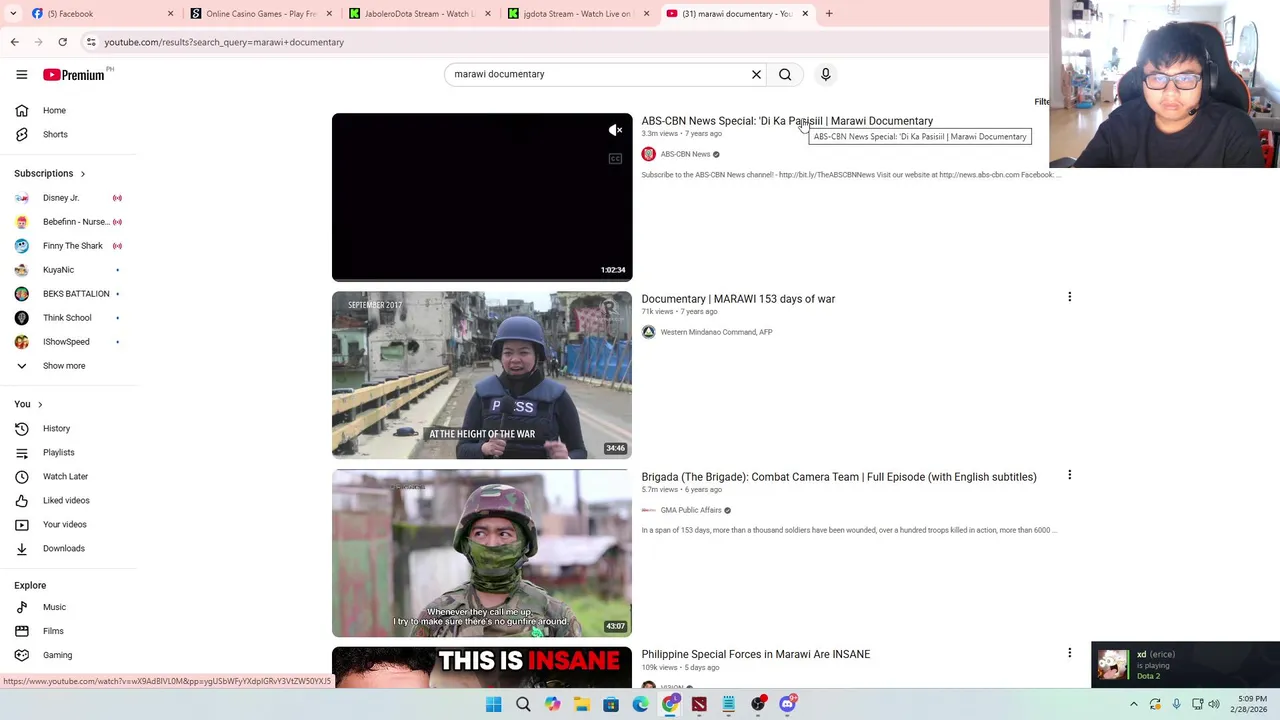Click the browser address bar URL
The height and width of the screenshot is (720, 1280).
coord(224,42)
